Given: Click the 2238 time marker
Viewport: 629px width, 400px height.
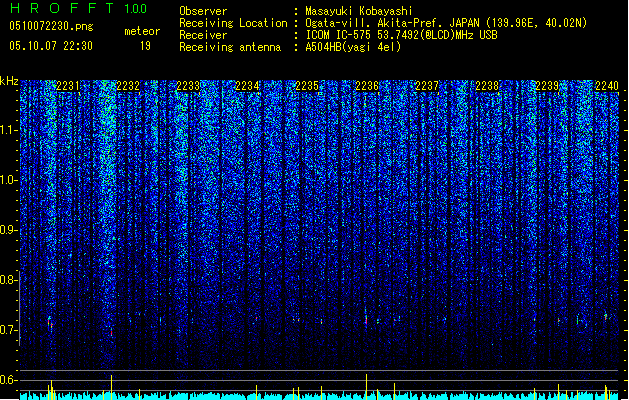Looking at the screenshot, I should pos(487,86).
